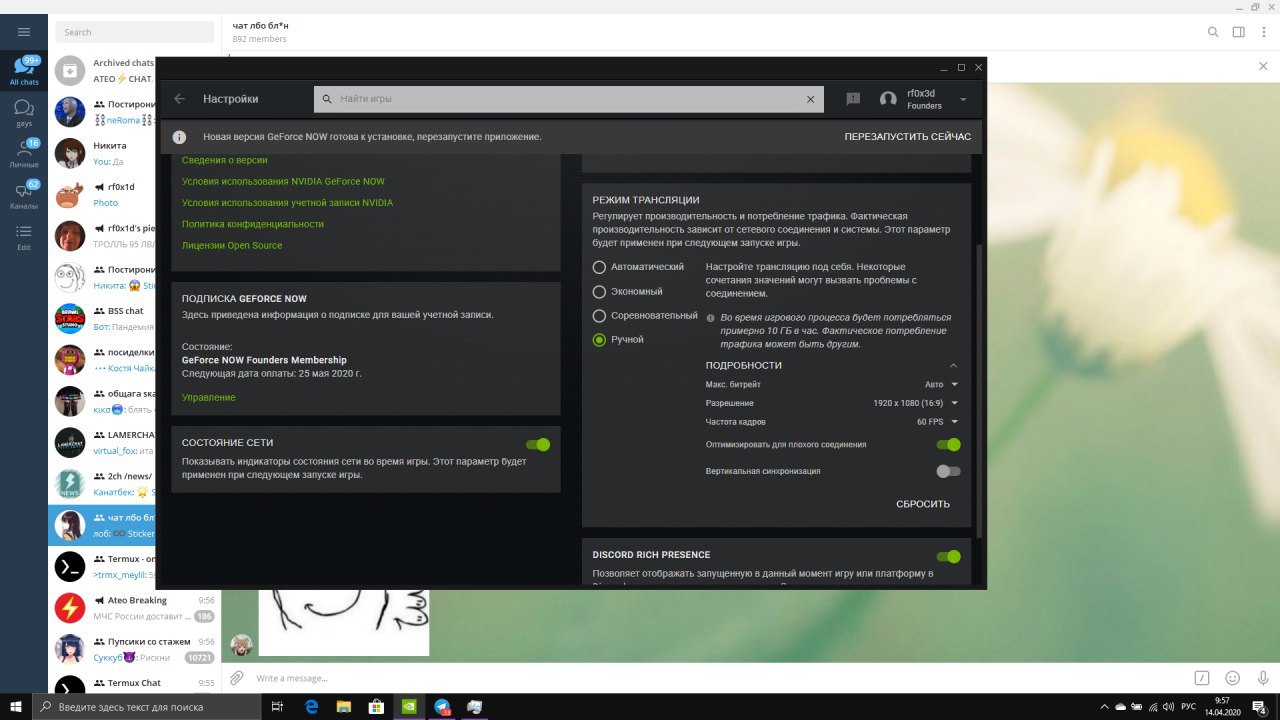Switch to All chats folder in Telegram
1280x720 pixels.
pyautogui.click(x=24, y=71)
